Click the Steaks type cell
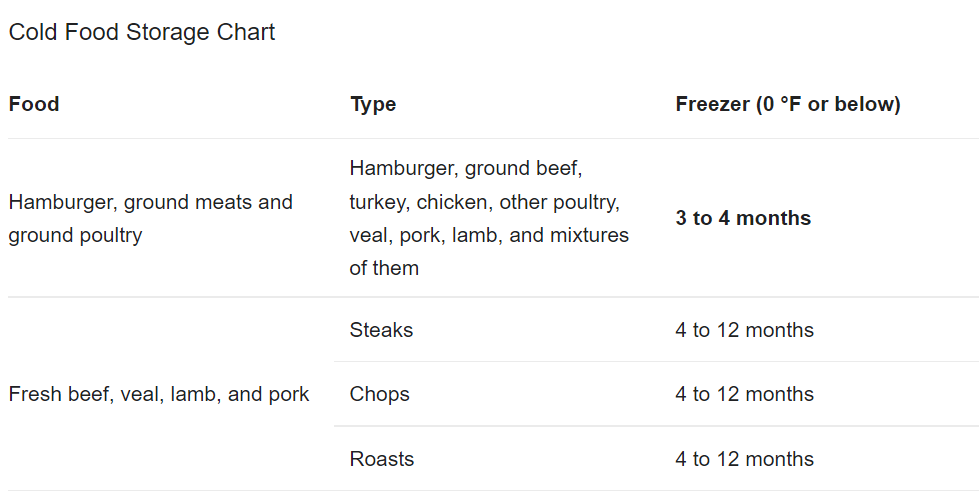979x494 pixels. click(381, 330)
